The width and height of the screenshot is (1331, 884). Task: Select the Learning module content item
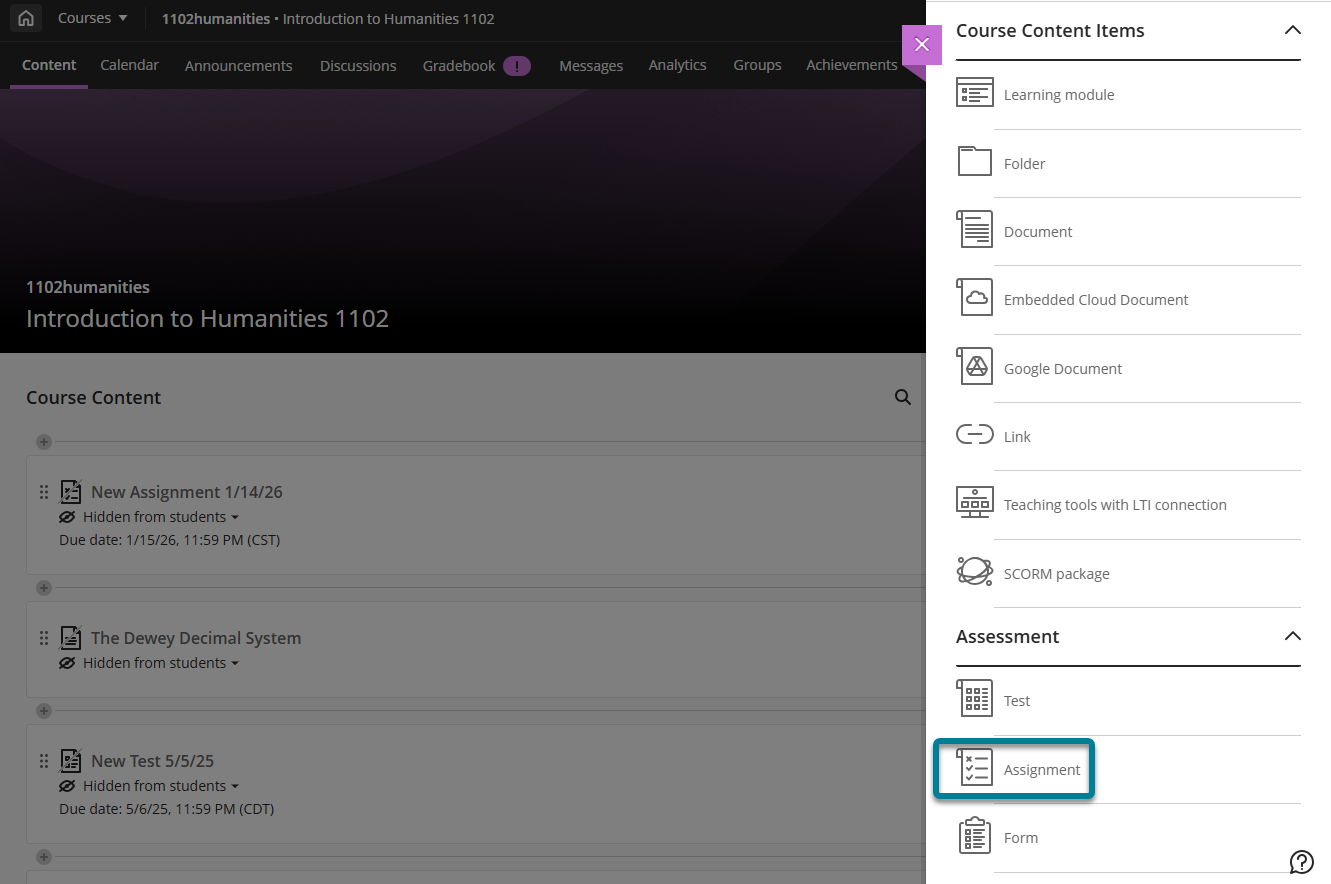1059,94
